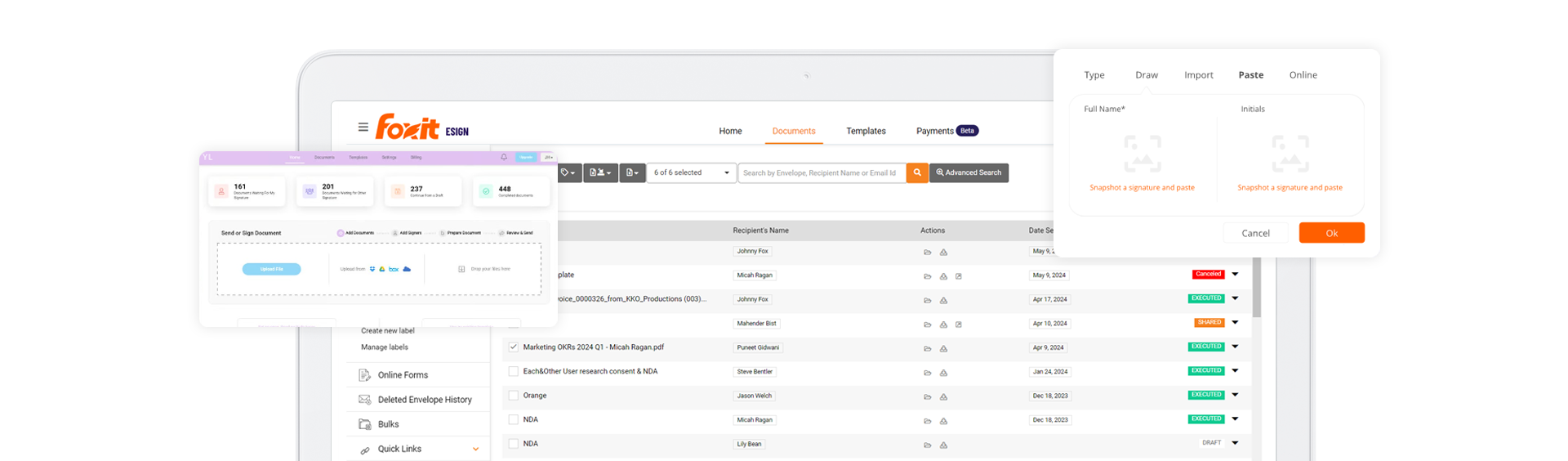
Task: Click download icon in Jason Welch row
Action: pos(943,397)
